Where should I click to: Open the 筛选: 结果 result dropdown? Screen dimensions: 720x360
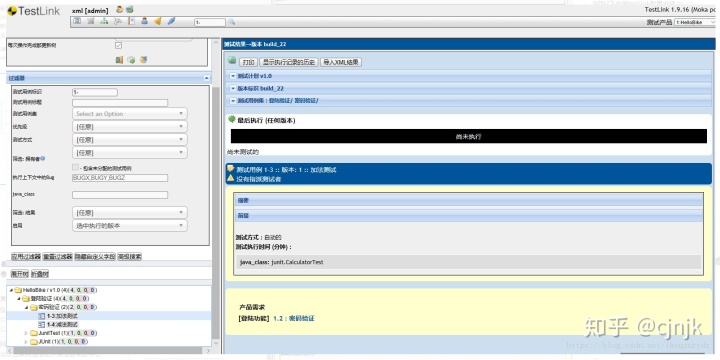click(129, 213)
